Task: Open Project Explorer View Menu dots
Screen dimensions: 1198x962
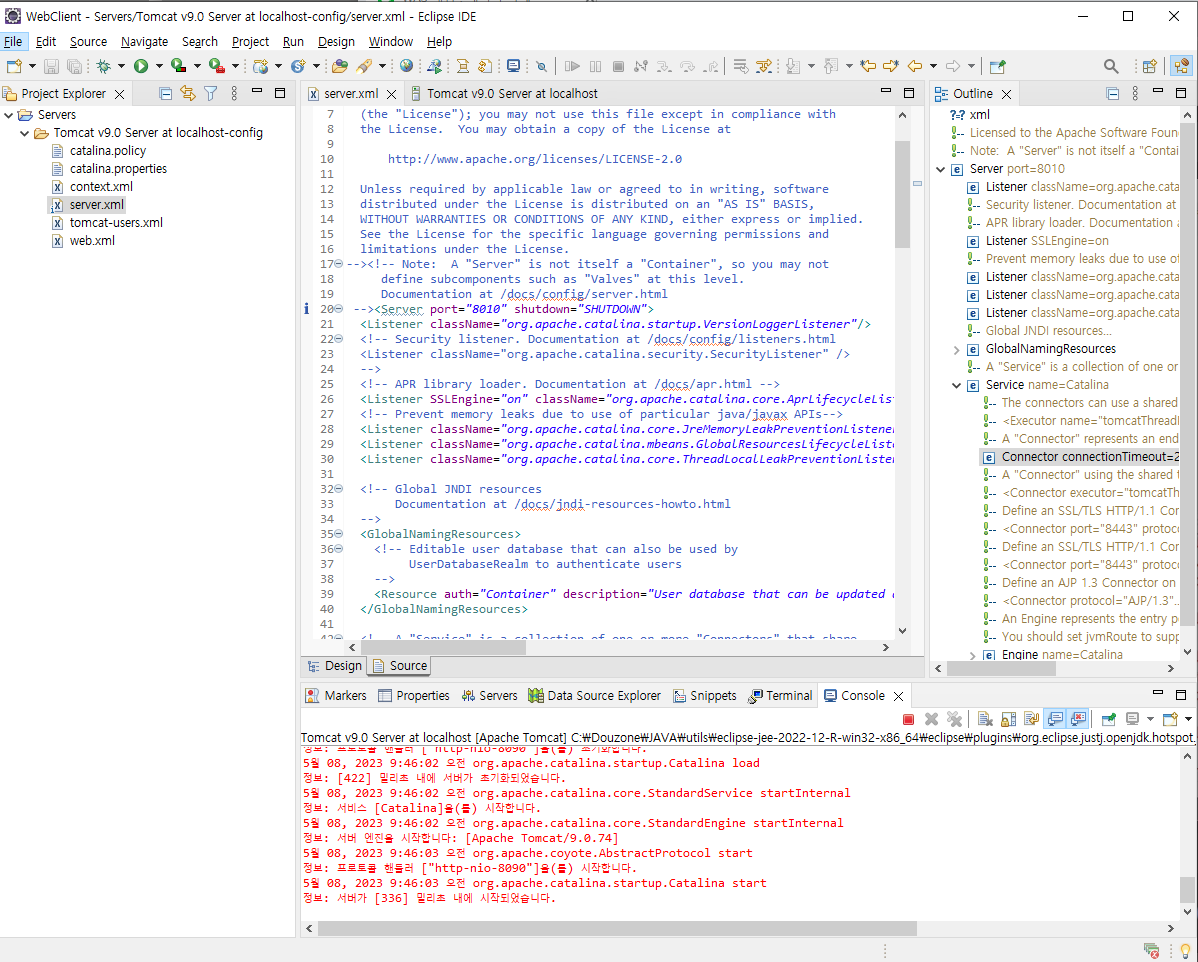Action: click(x=234, y=93)
